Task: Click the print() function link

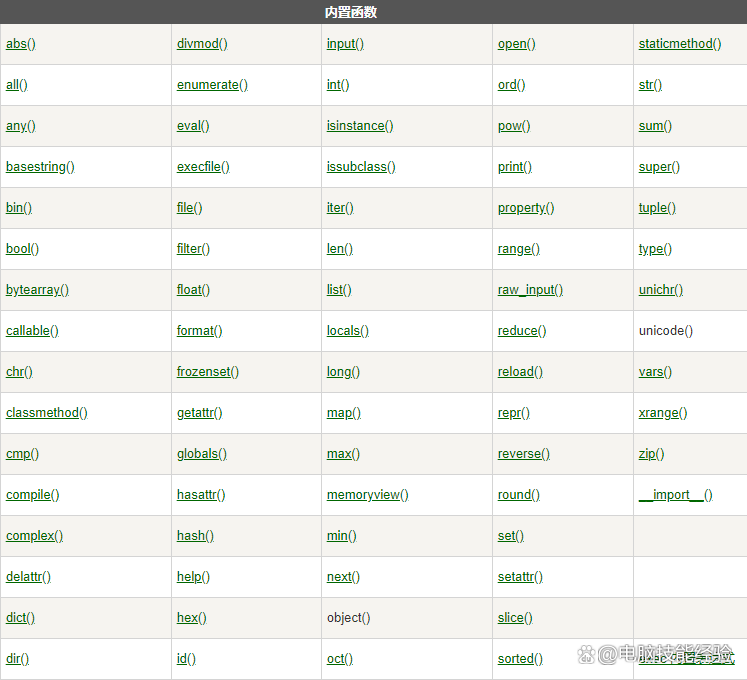Action: click(515, 167)
